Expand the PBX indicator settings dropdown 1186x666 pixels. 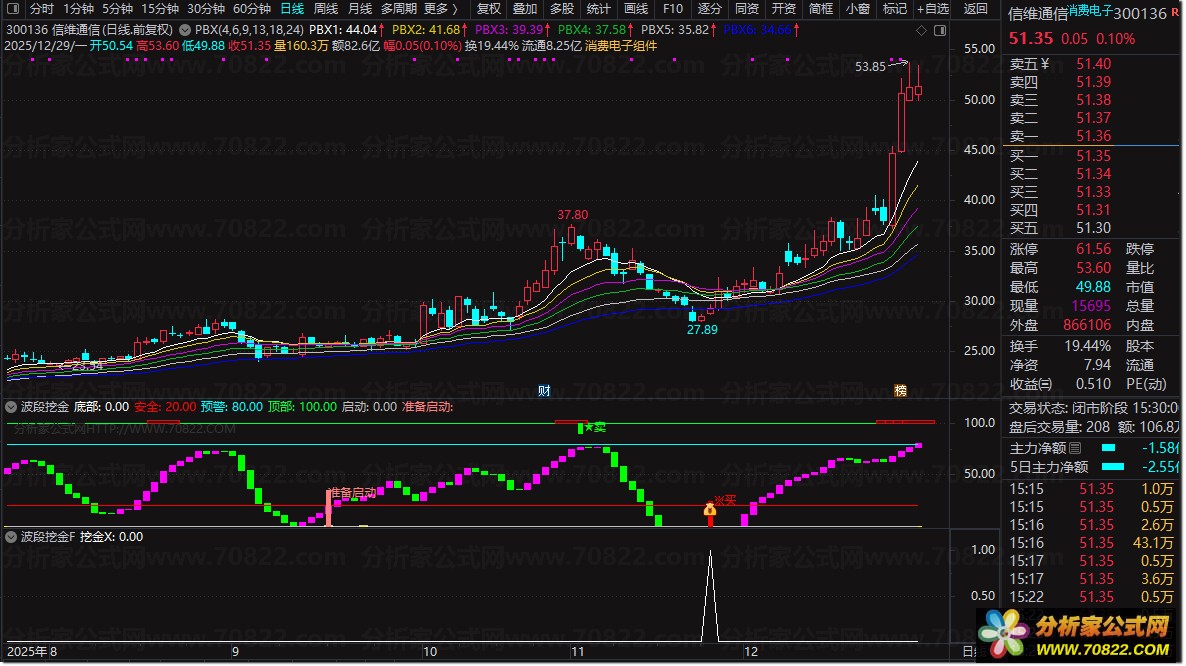click(187, 31)
